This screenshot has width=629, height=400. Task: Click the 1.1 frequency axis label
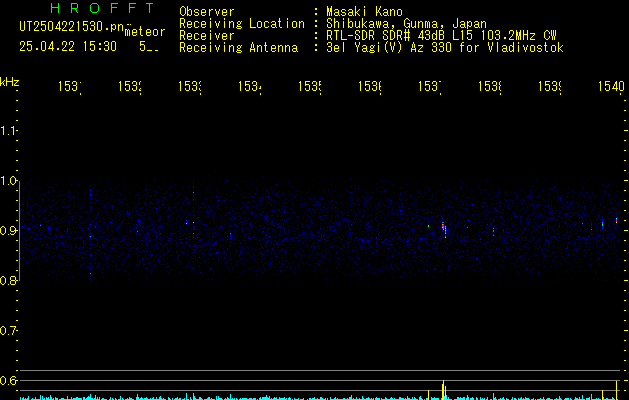(x=8, y=130)
